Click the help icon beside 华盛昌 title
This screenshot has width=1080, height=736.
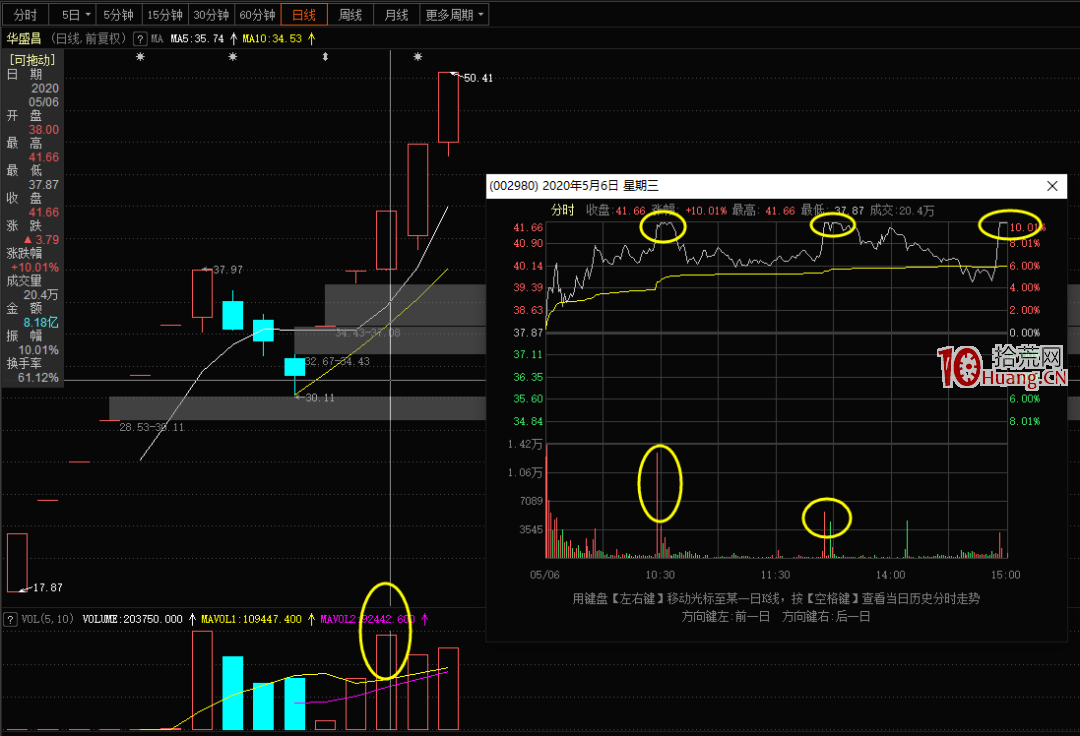pyautogui.click(x=140, y=39)
